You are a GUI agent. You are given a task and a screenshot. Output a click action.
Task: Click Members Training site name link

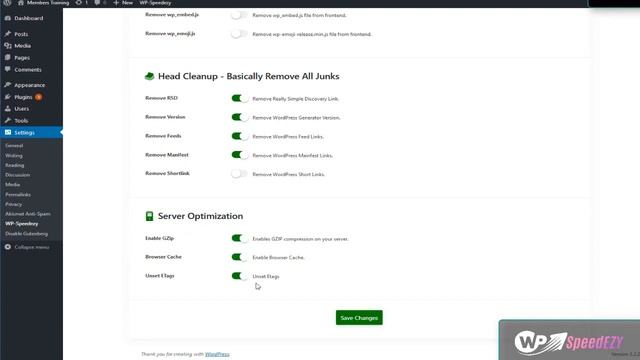click(x=48, y=3)
